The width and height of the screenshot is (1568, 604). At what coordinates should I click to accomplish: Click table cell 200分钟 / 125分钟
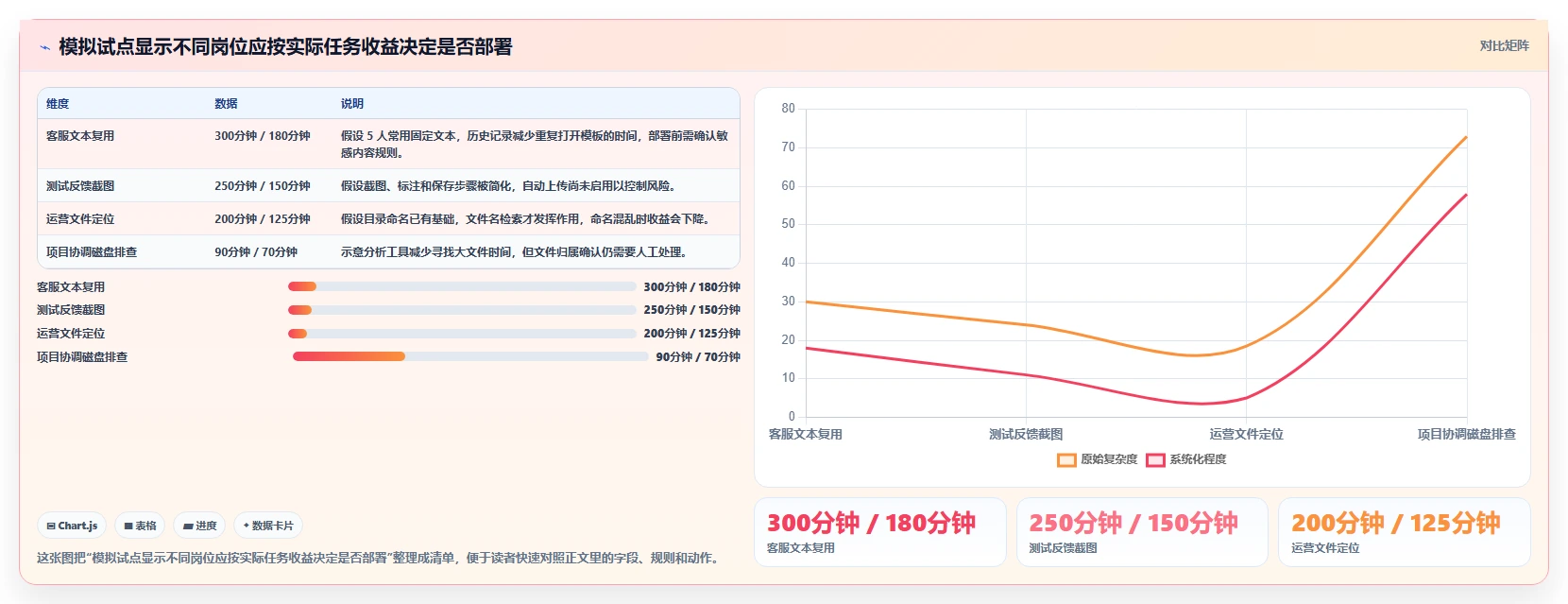(263, 219)
